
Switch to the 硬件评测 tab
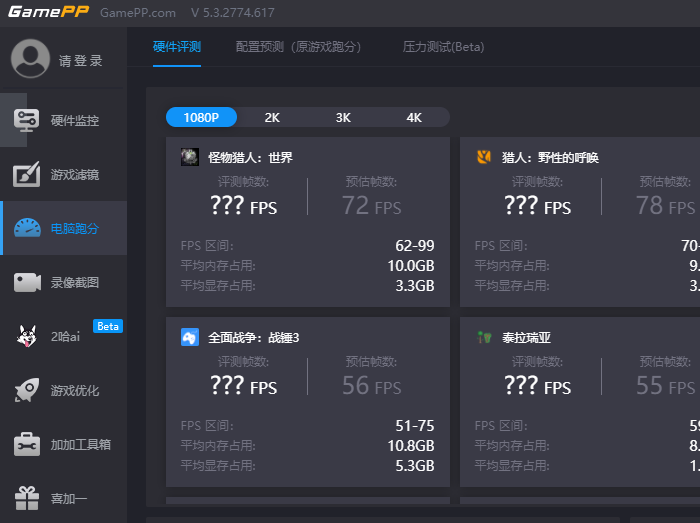pyautogui.click(x=177, y=47)
